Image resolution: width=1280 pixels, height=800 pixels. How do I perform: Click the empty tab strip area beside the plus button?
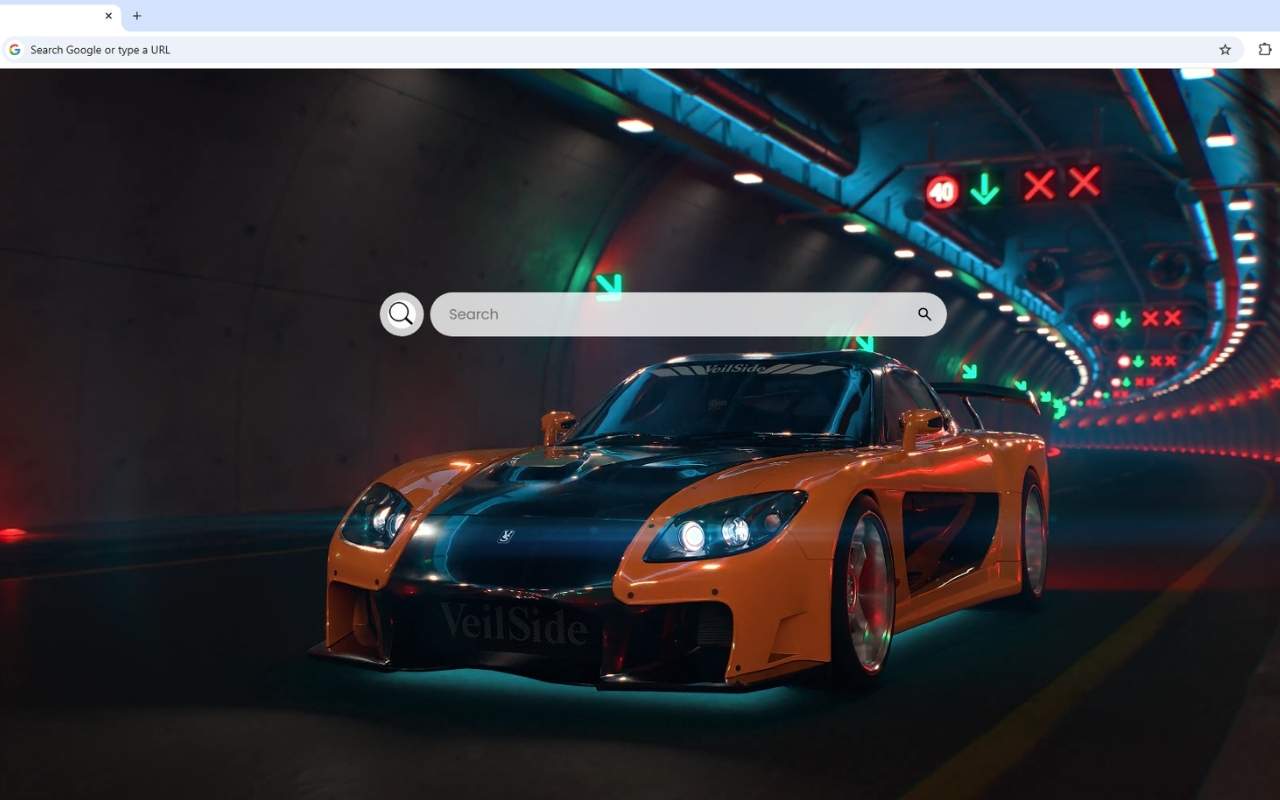pos(700,16)
